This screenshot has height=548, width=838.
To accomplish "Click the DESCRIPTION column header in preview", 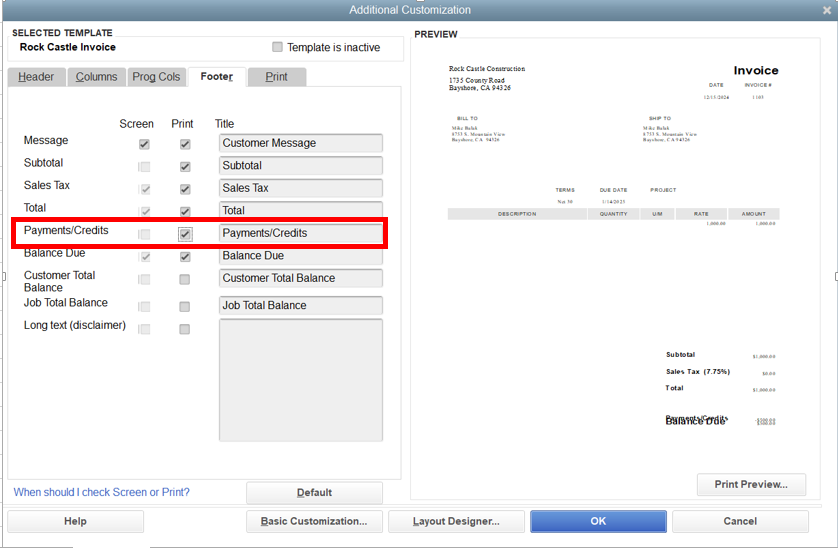I will coord(517,214).
